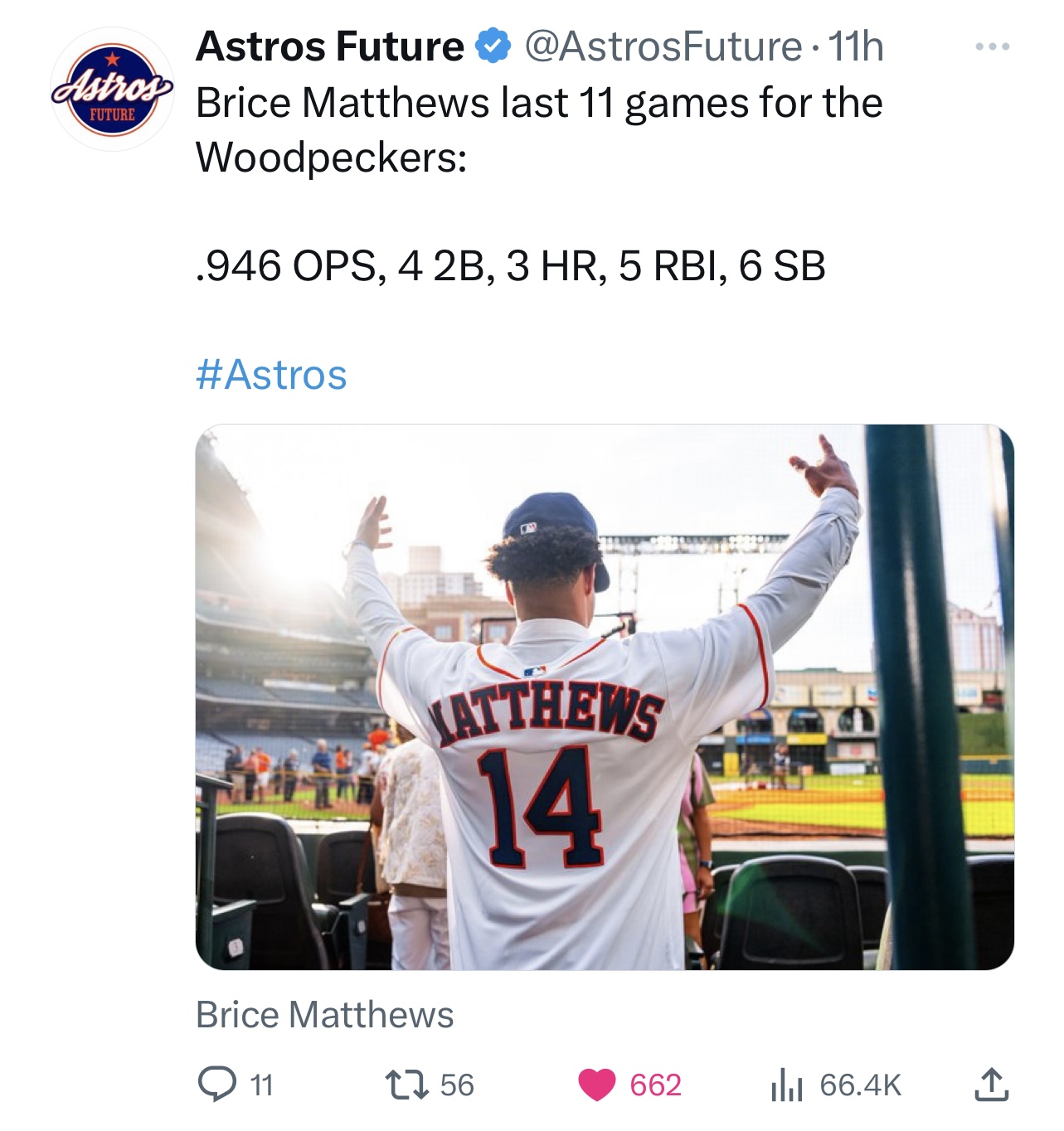The width and height of the screenshot is (1064, 1131).
Task: Click the blue verified checkmark badge
Action: pyautogui.click(x=492, y=46)
